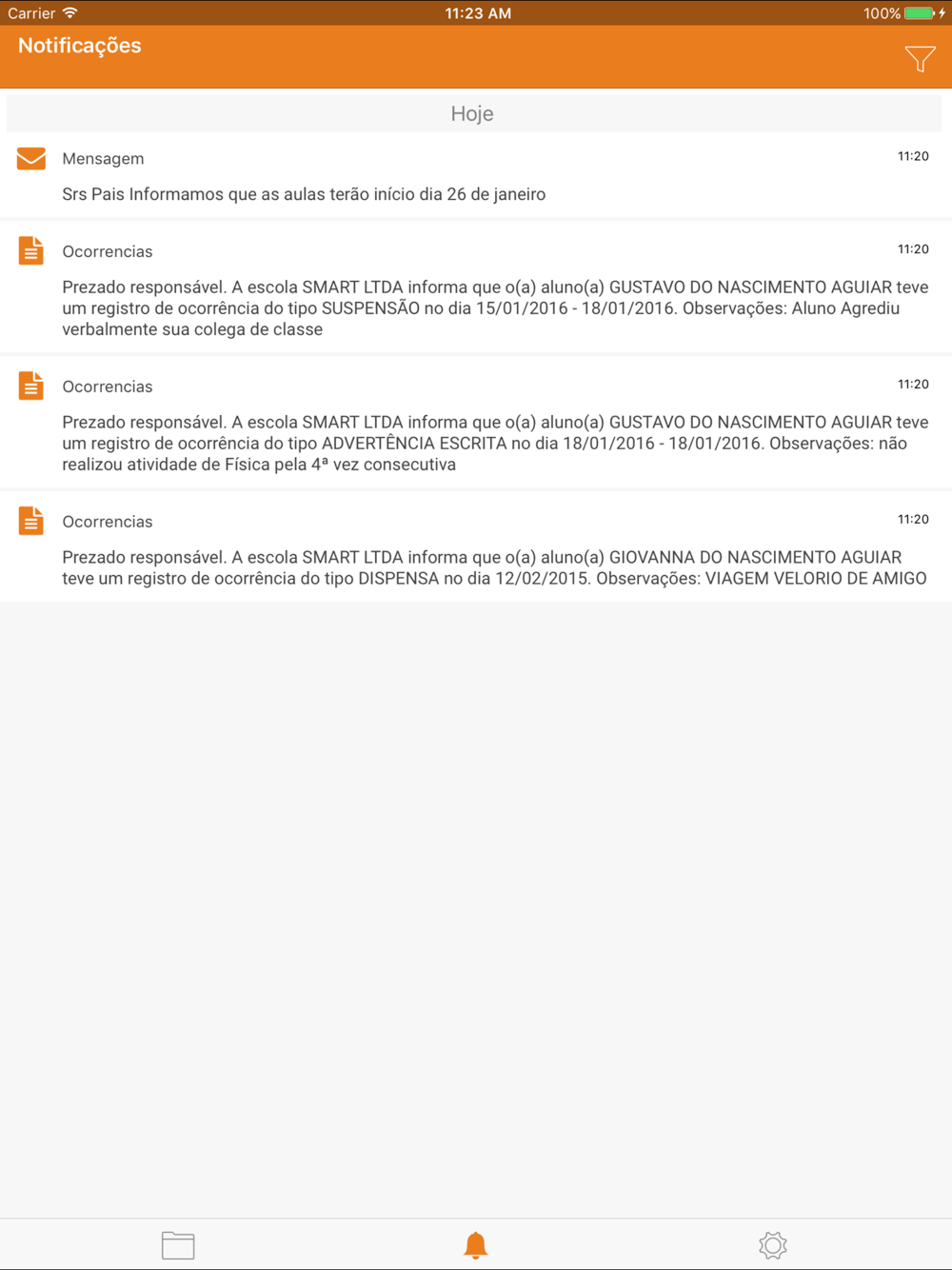Tap the orange envelope message icon
This screenshot has height=1270, width=952.
(31, 158)
